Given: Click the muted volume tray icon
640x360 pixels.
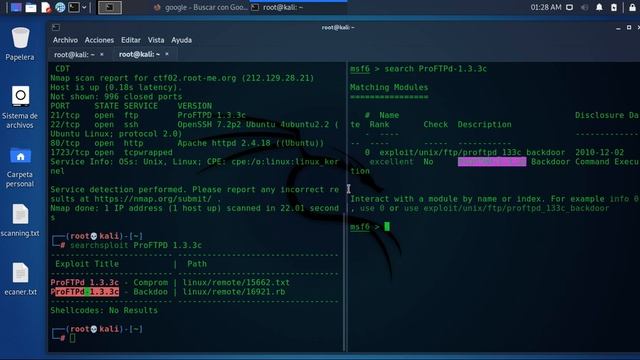Looking at the screenshot, I should coord(584,7).
